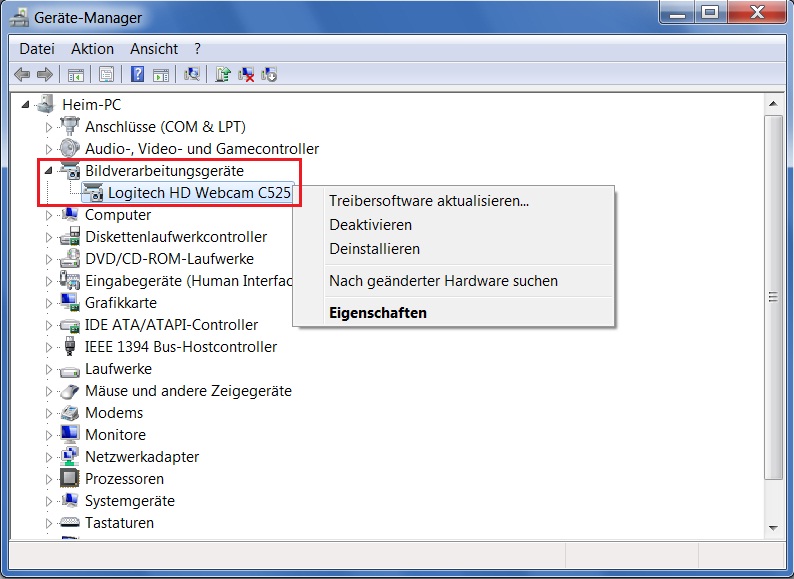Expand the Systemgeräte node
The width and height of the screenshot is (794, 579).
[x=49, y=501]
